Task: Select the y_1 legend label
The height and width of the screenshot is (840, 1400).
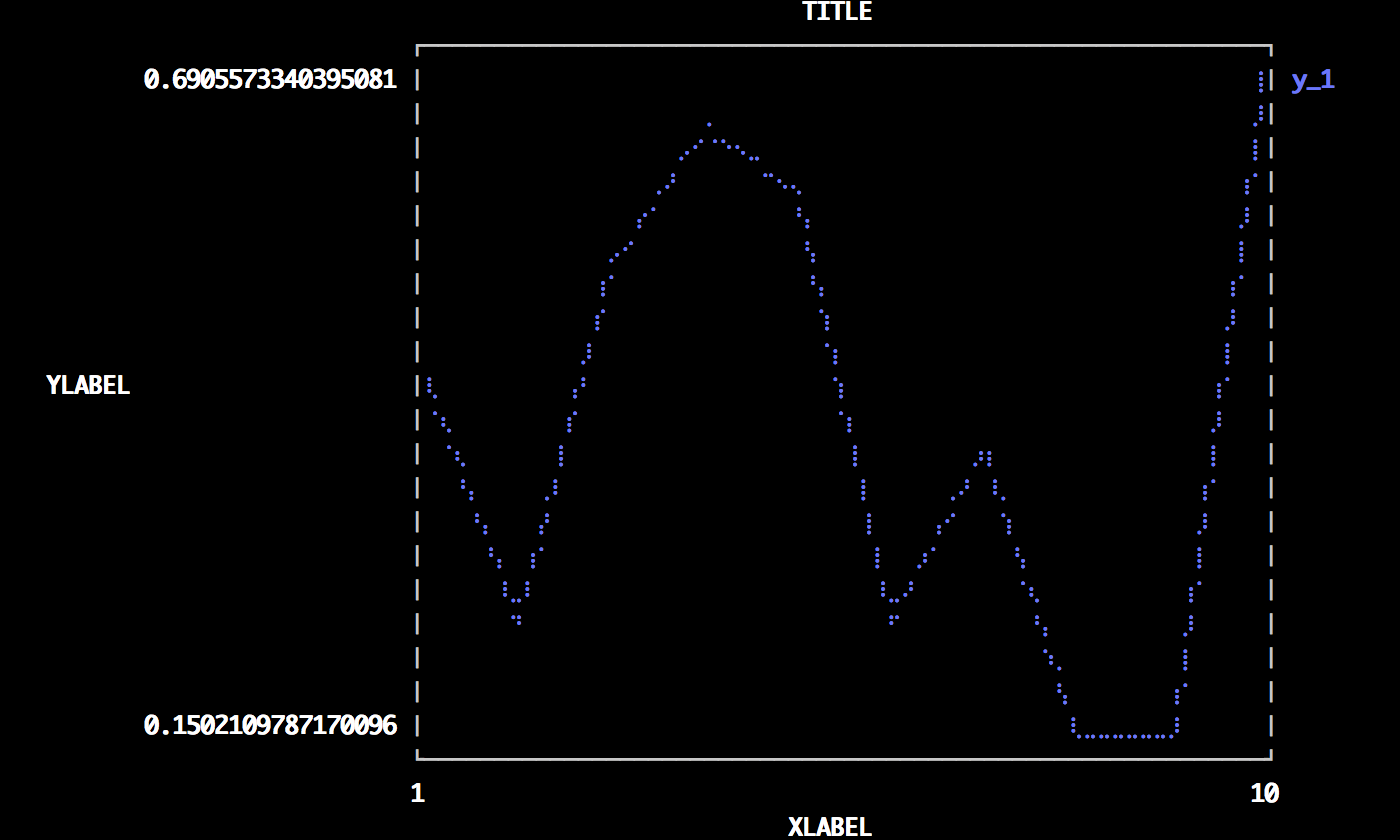Action: 1312,80
